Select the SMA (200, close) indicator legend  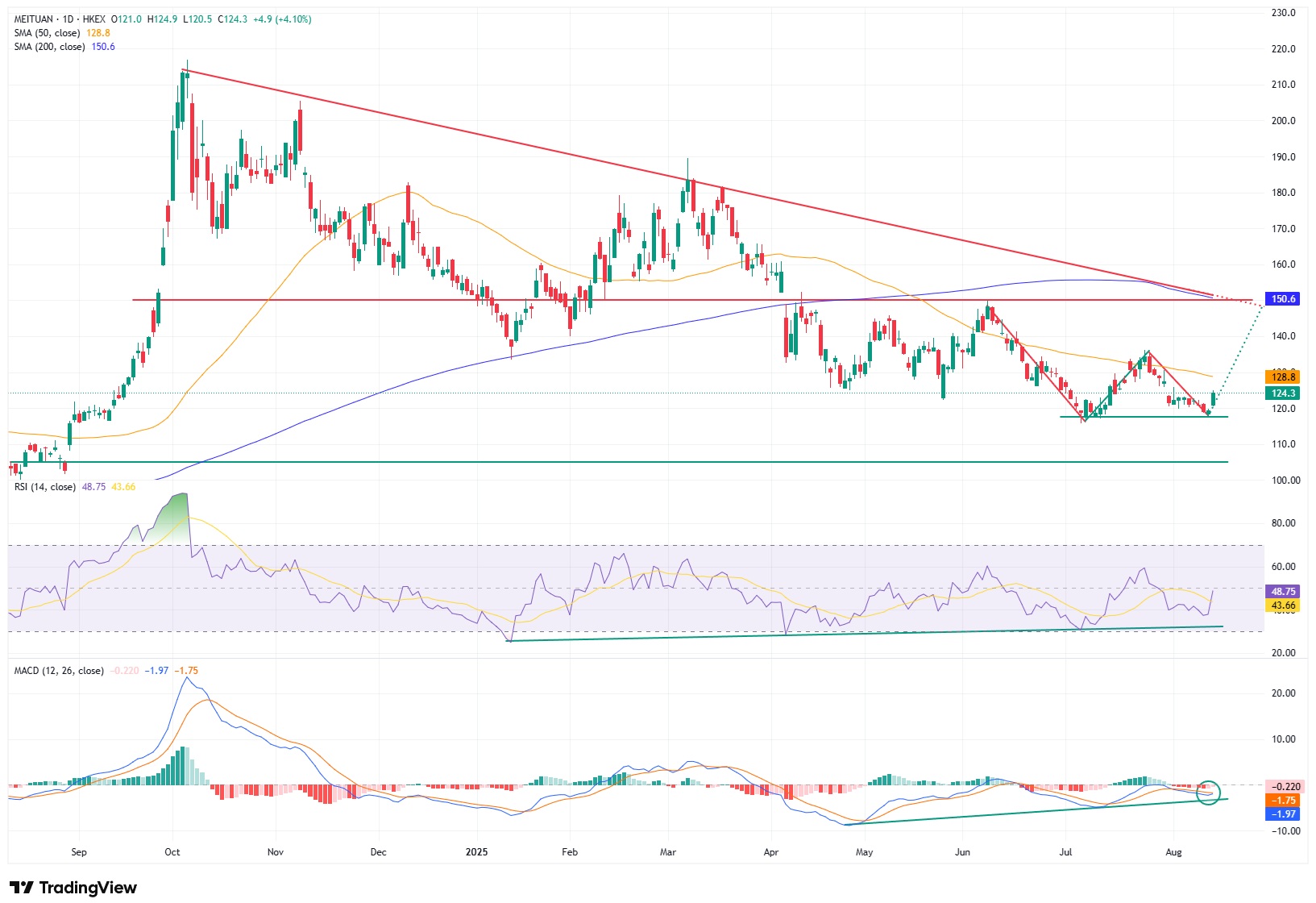(x=49, y=47)
